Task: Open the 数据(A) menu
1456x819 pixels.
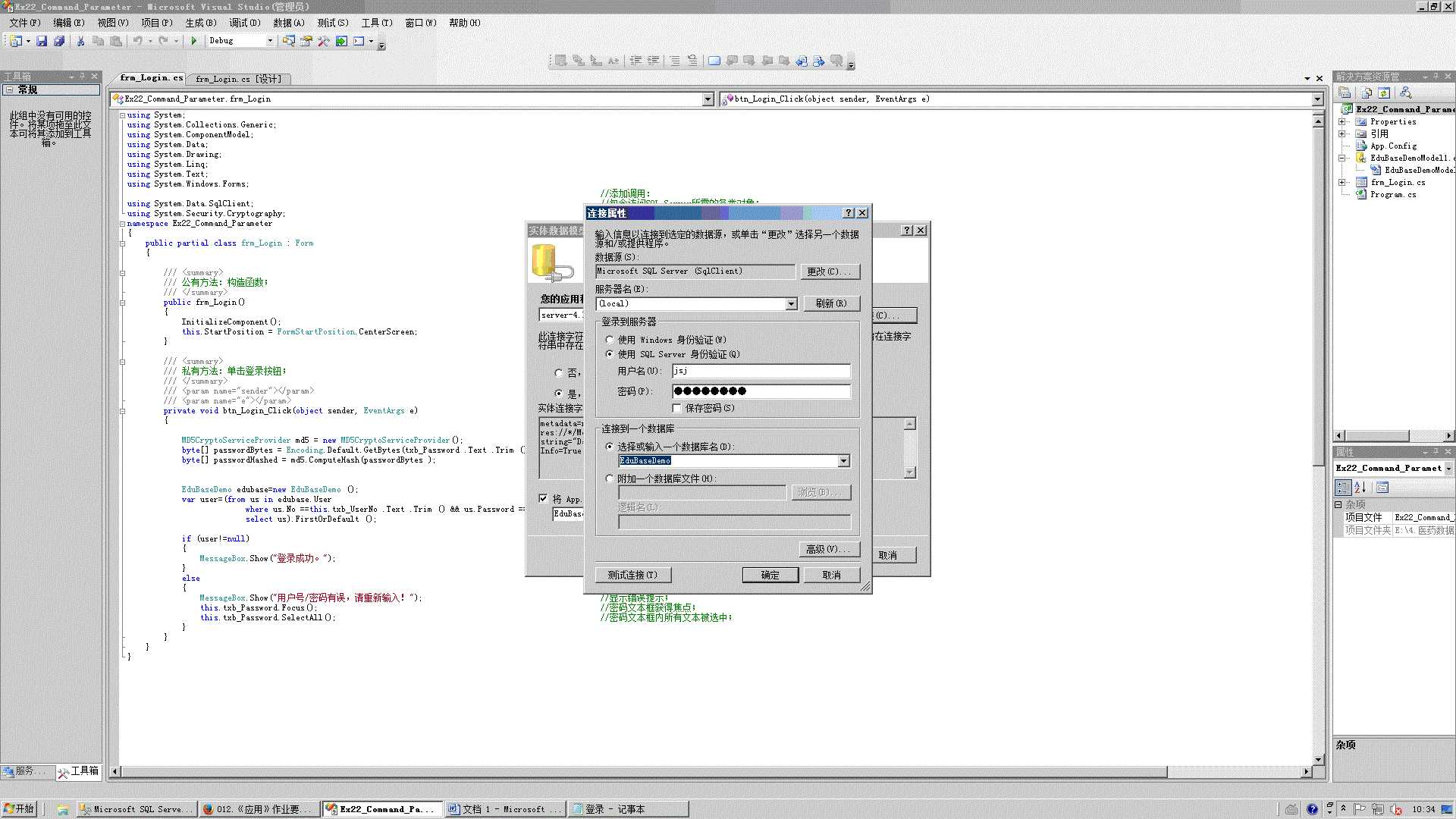Action: (x=288, y=23)
